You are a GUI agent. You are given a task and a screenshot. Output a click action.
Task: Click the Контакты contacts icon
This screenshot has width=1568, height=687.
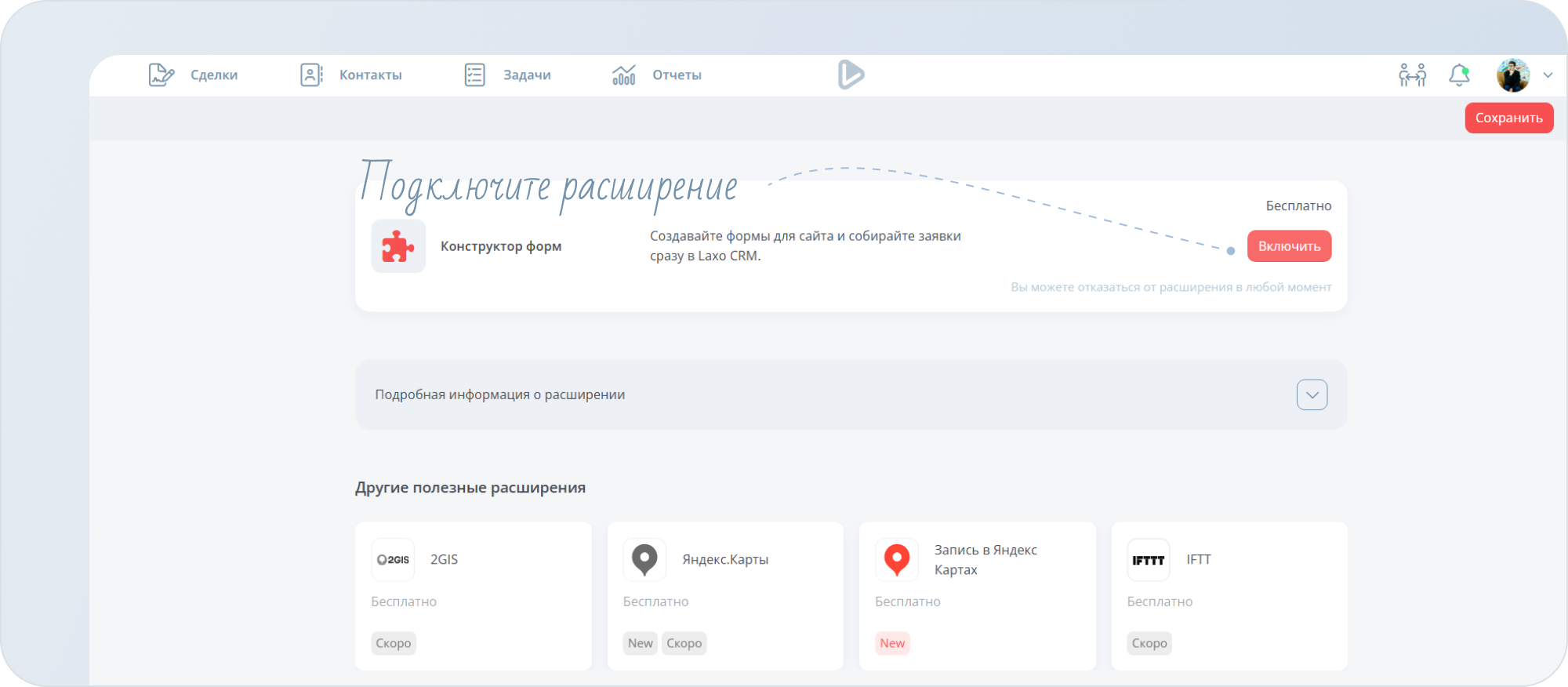pos(311,75)
